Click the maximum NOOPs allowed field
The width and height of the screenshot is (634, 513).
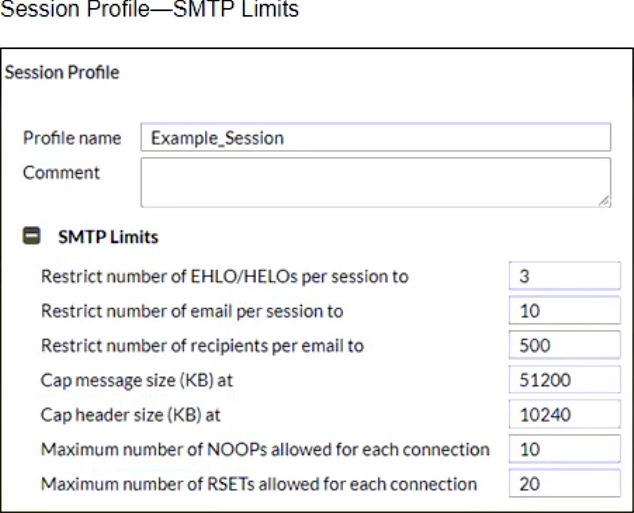[564, 449]
